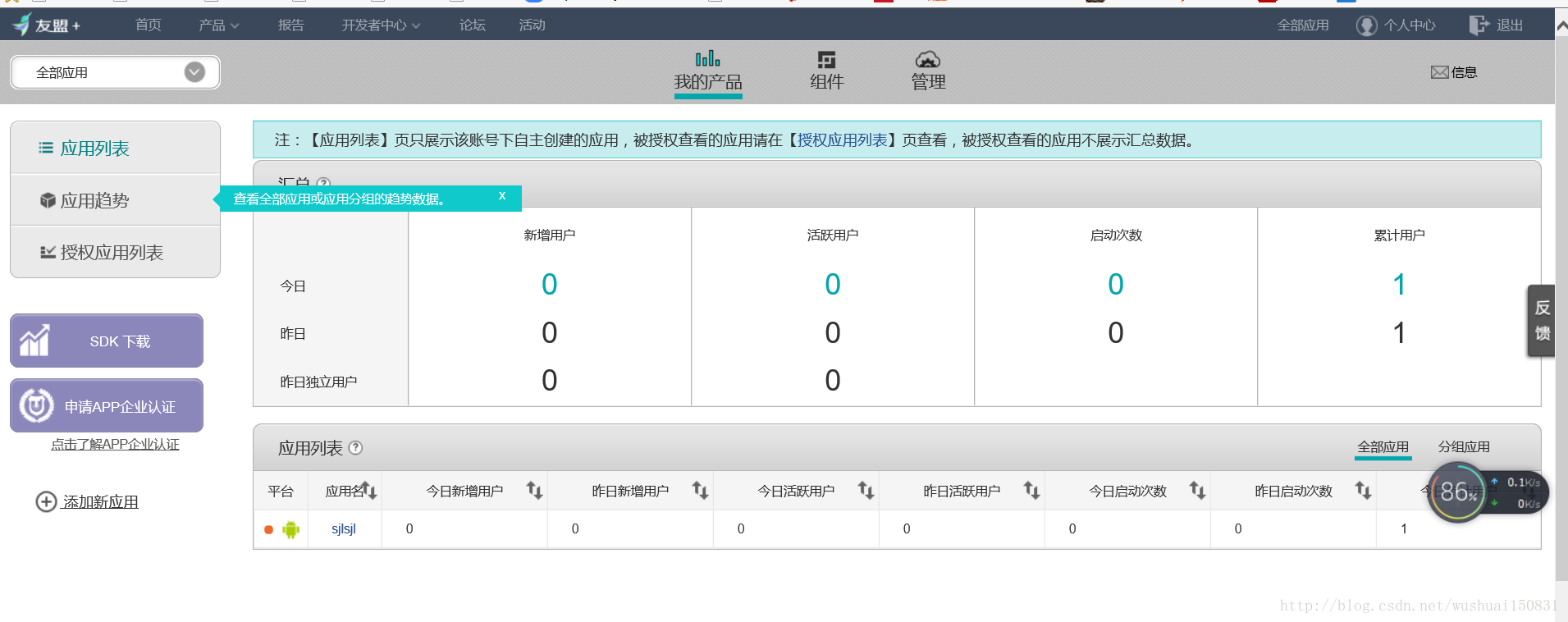Click the 平台 column header

tap(281, 491)
